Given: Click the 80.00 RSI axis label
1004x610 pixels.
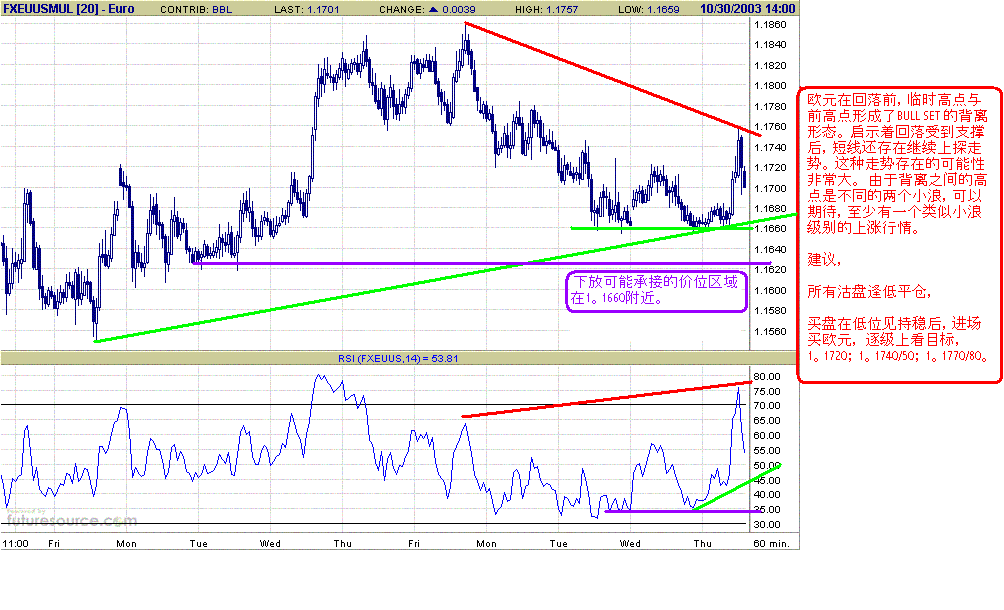Looking at the screenshot, I should [x=767, y=376].
